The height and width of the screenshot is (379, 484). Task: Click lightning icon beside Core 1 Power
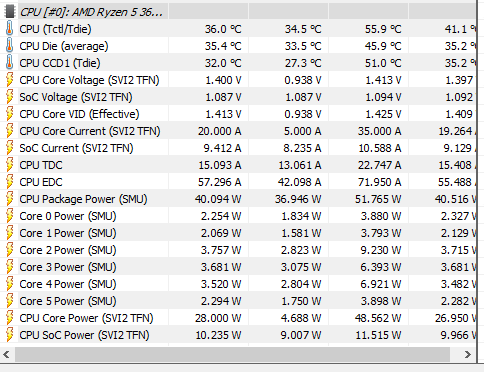tap(10, 233)
